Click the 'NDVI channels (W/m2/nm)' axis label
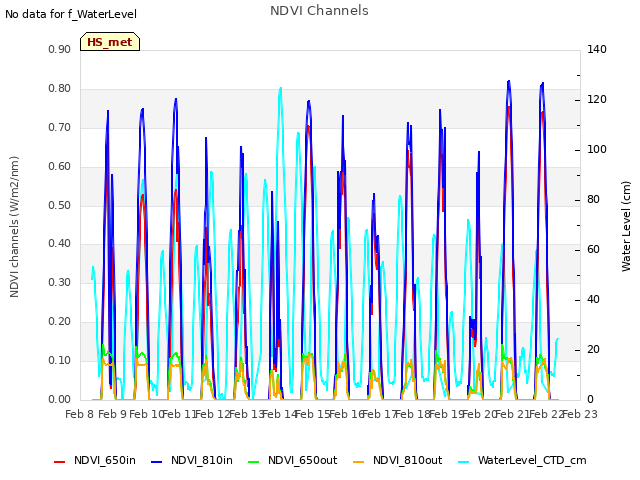 coord(14,227)
